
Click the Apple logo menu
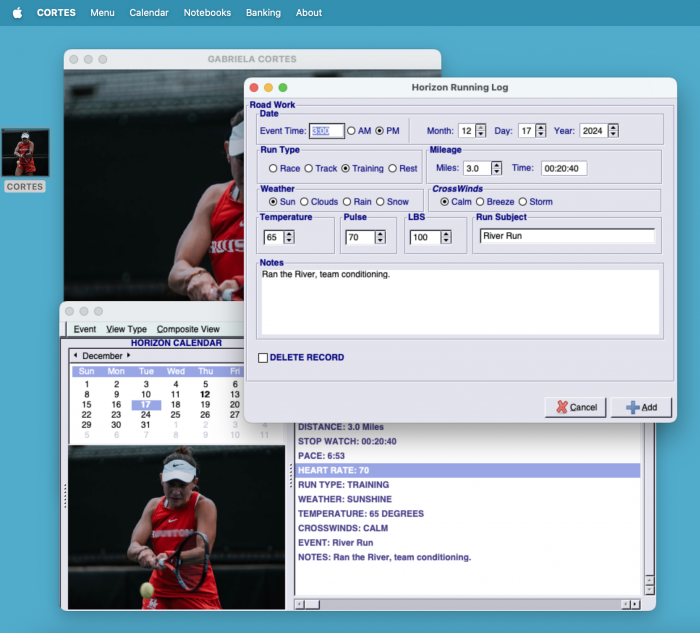coord(17,13)
